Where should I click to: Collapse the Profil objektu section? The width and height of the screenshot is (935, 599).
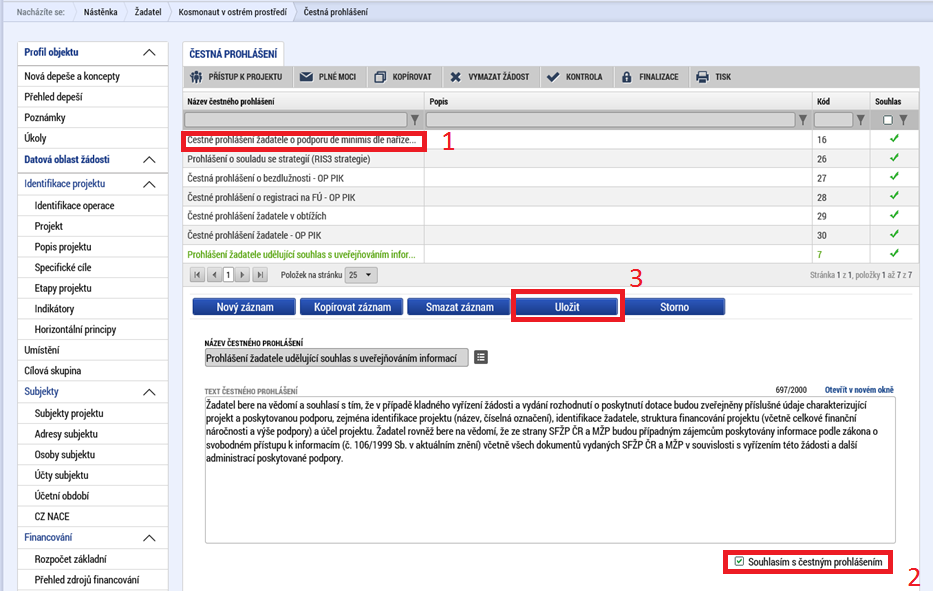[x=150, y=53]
